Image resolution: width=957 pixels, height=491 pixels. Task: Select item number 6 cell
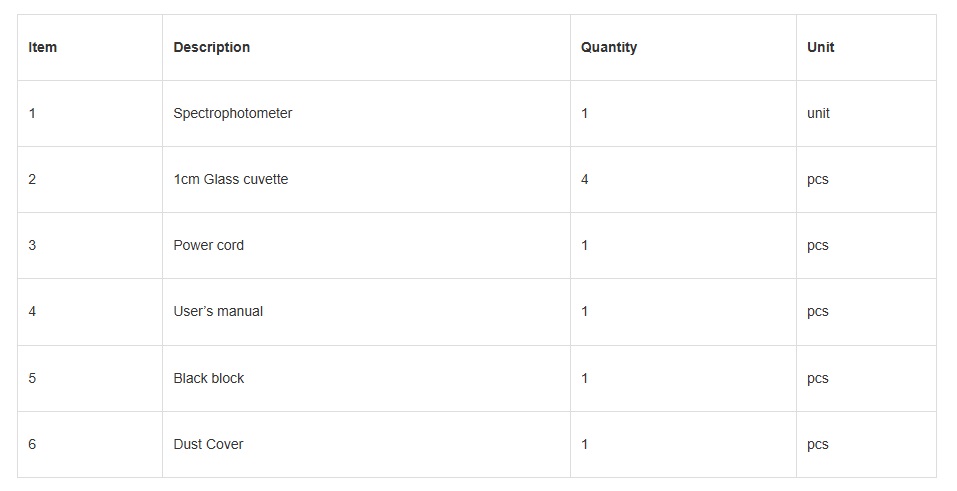click(x=32, y=444)
